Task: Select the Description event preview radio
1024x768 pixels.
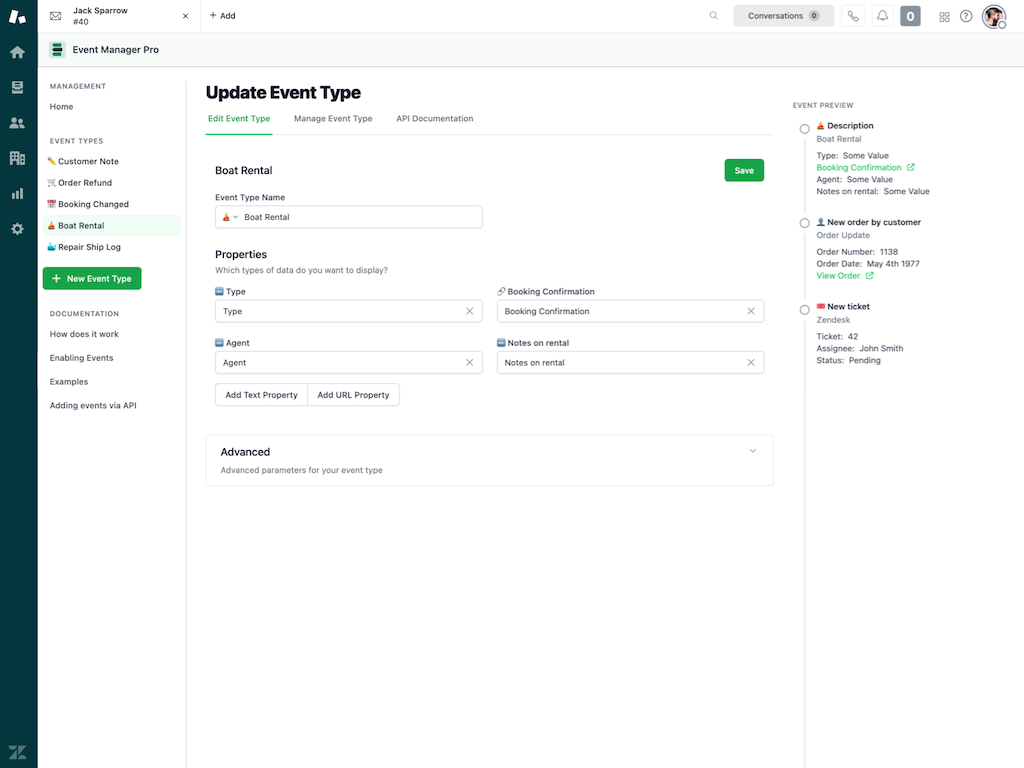Action: [x=804, y=128]
